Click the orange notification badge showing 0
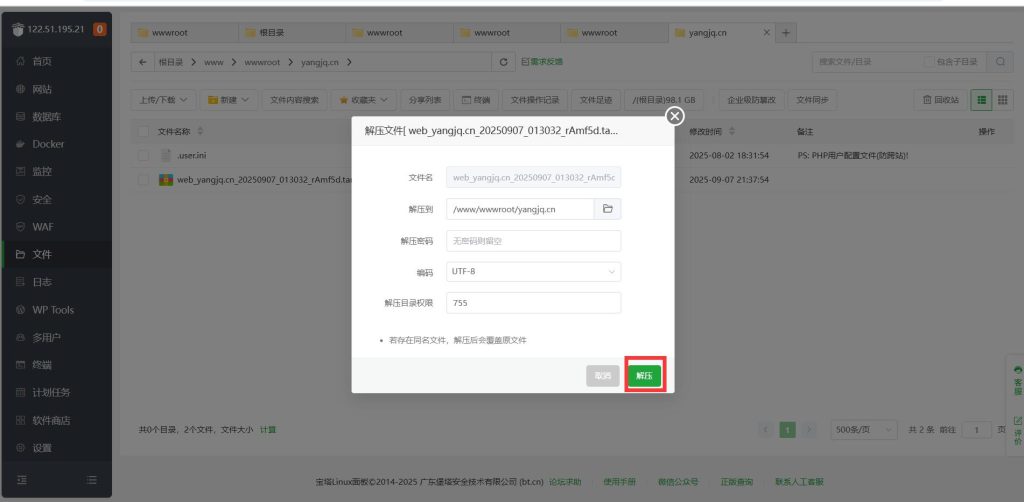1024x502 pixels. (100, 29)
